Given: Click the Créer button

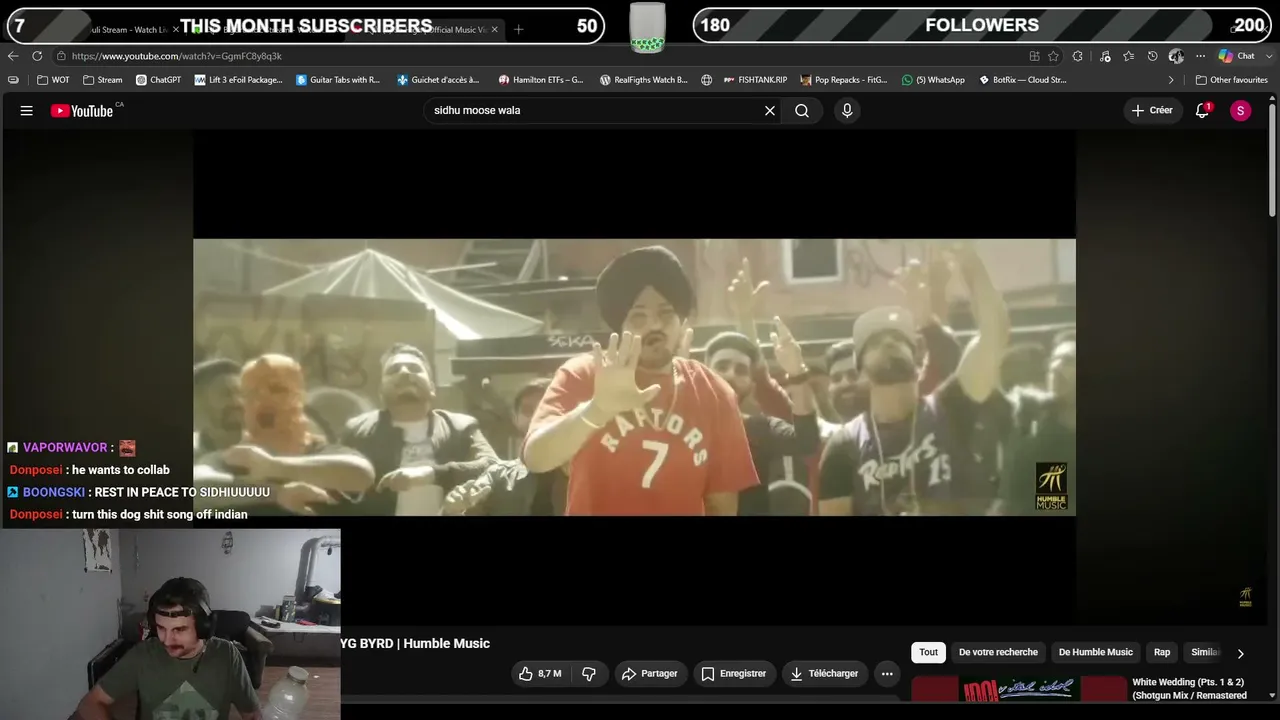Looking at the screenshot, I should point(1151,111).
